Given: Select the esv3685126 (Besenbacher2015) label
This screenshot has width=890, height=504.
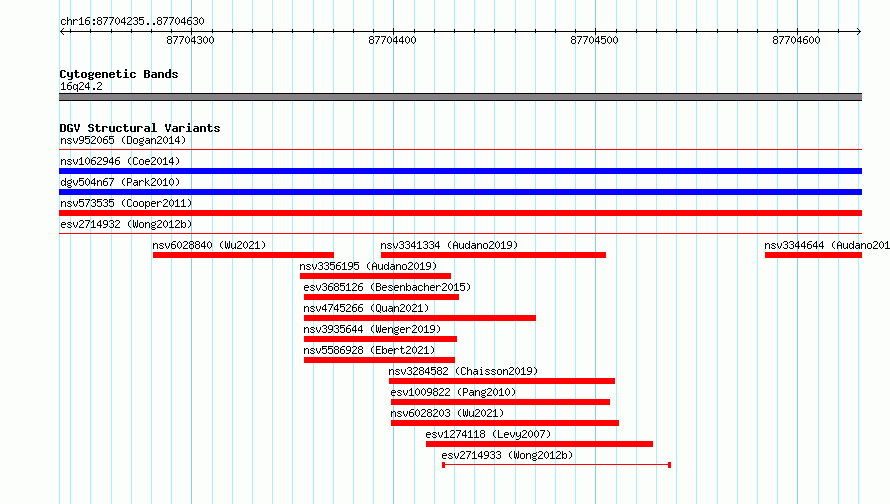Looking at the screenshot, I should point(387,287).
